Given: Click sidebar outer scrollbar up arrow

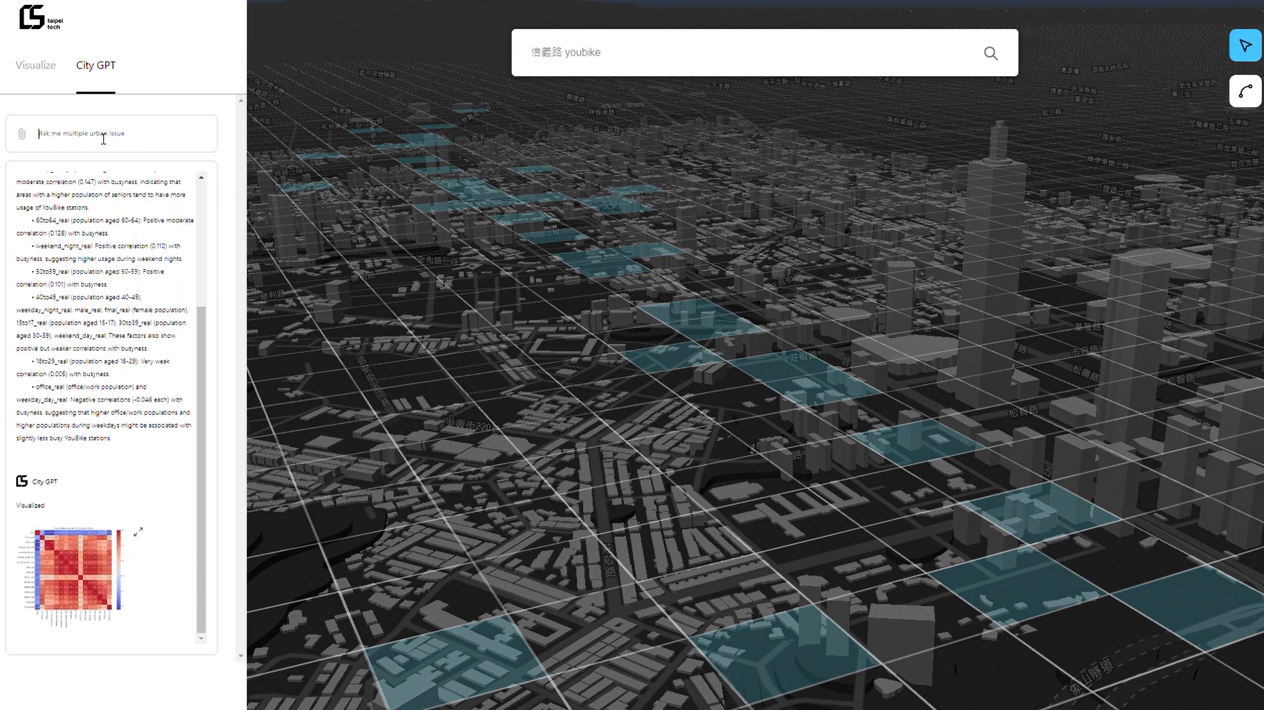Looking at the screenshot, I should [x=240, y=101].
